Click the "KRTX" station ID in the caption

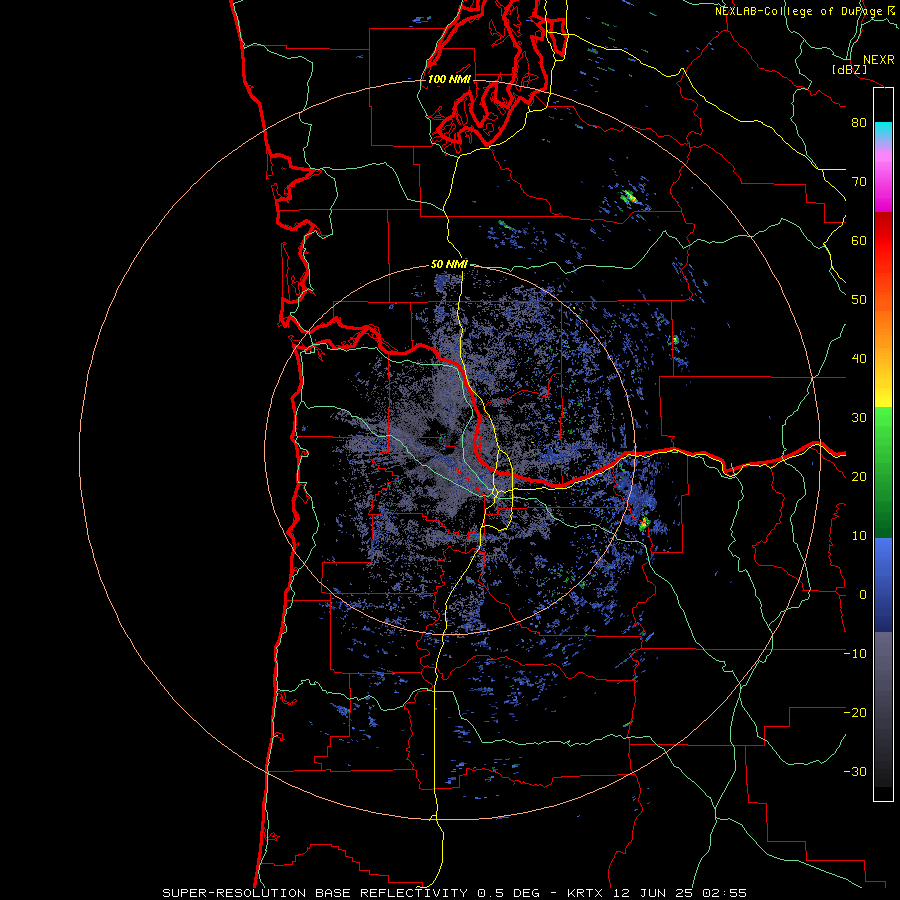(587, 893)
